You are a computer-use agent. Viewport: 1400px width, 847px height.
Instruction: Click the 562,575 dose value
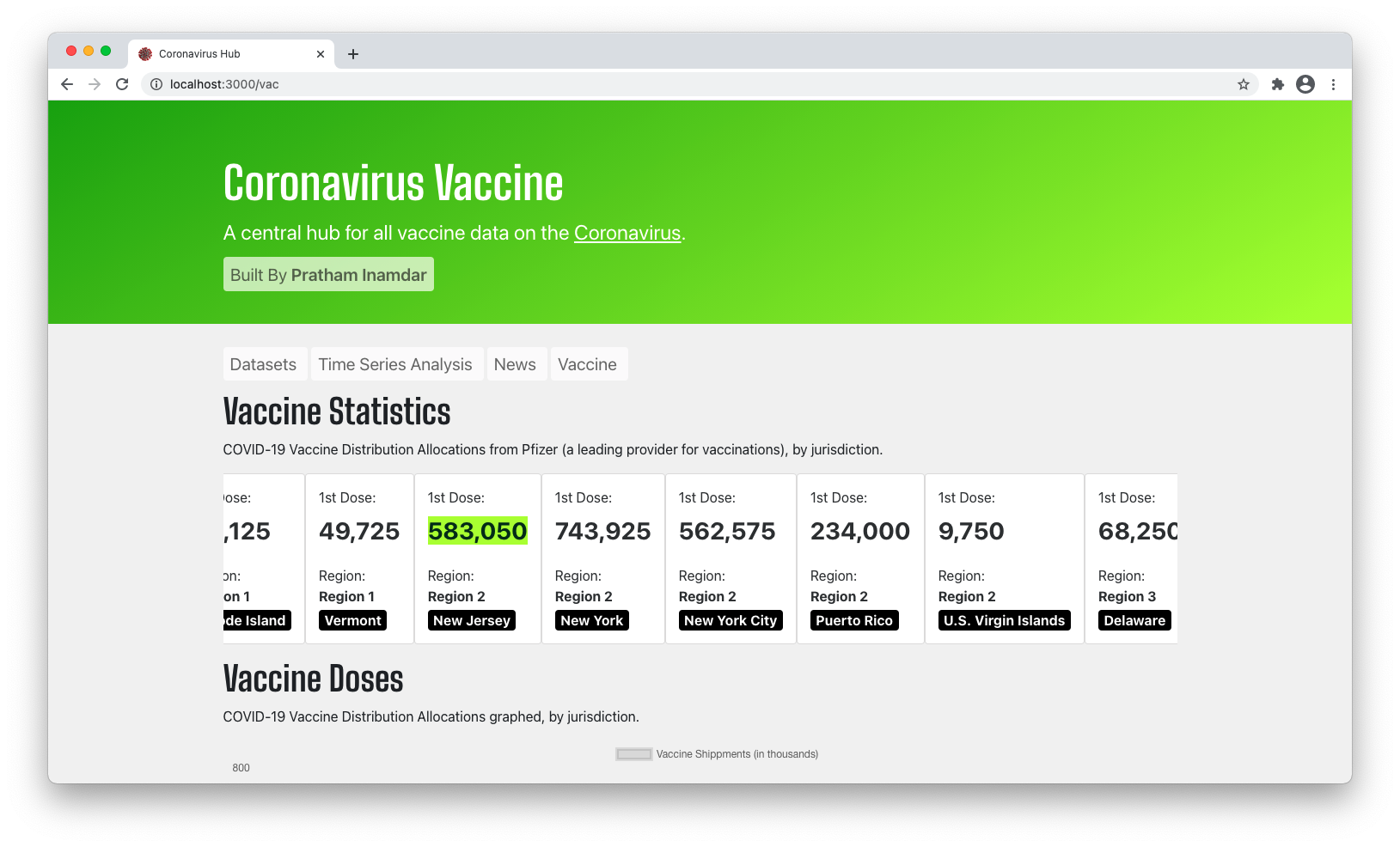[x=727, y=531]
